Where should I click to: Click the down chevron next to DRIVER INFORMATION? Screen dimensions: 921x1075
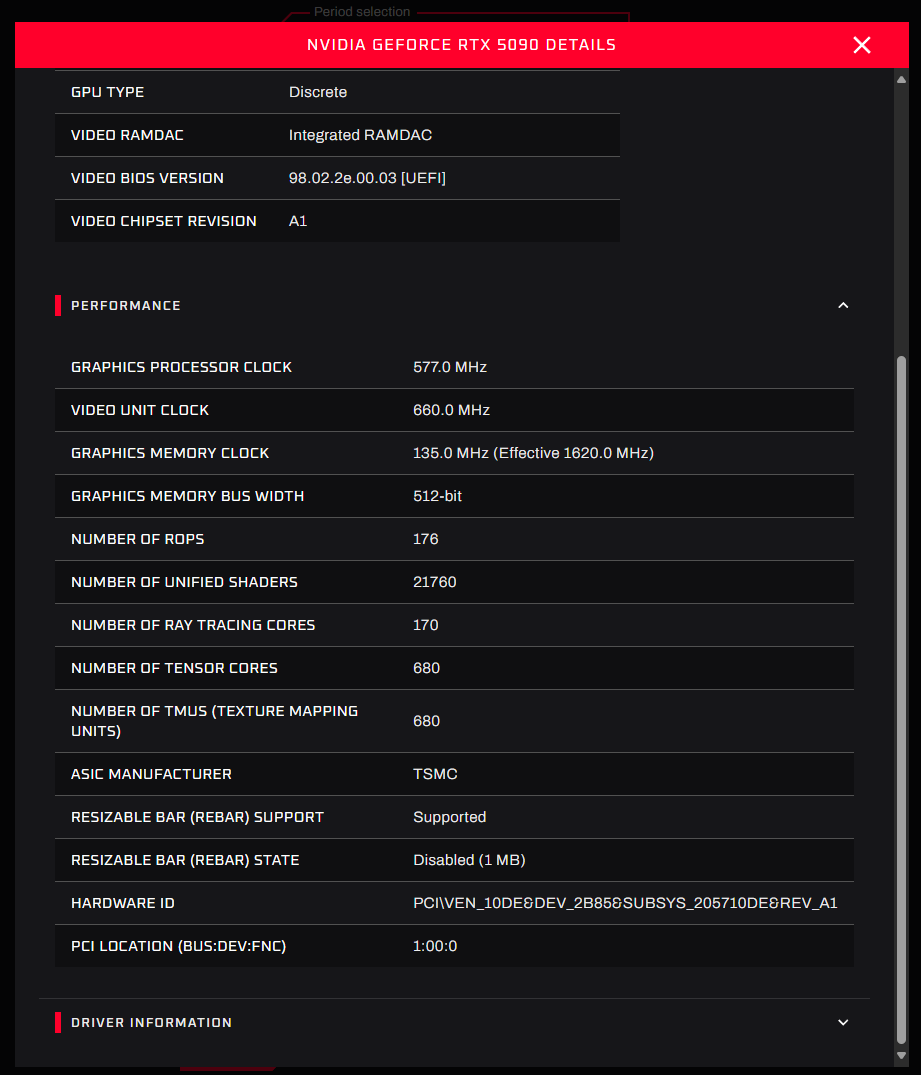843,1022
